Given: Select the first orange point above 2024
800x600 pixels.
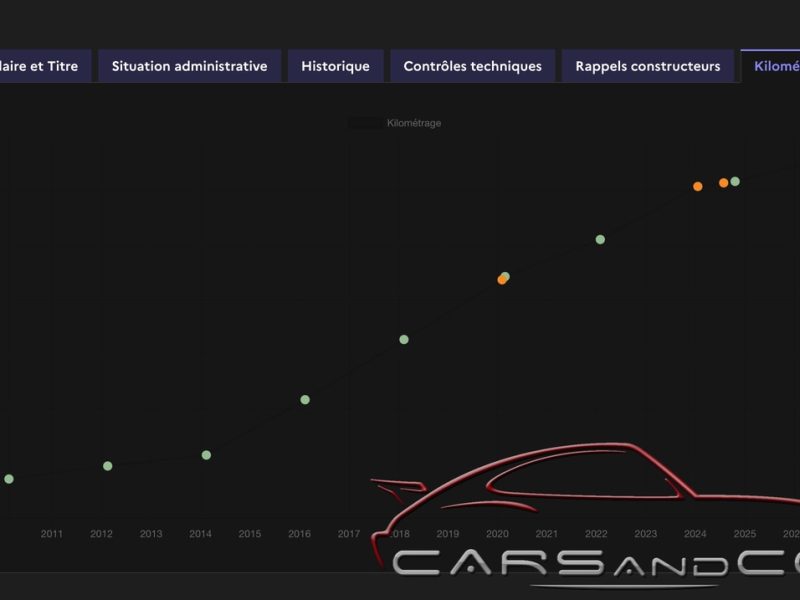Looking at the screenshot, I should (x=698, y=186).
